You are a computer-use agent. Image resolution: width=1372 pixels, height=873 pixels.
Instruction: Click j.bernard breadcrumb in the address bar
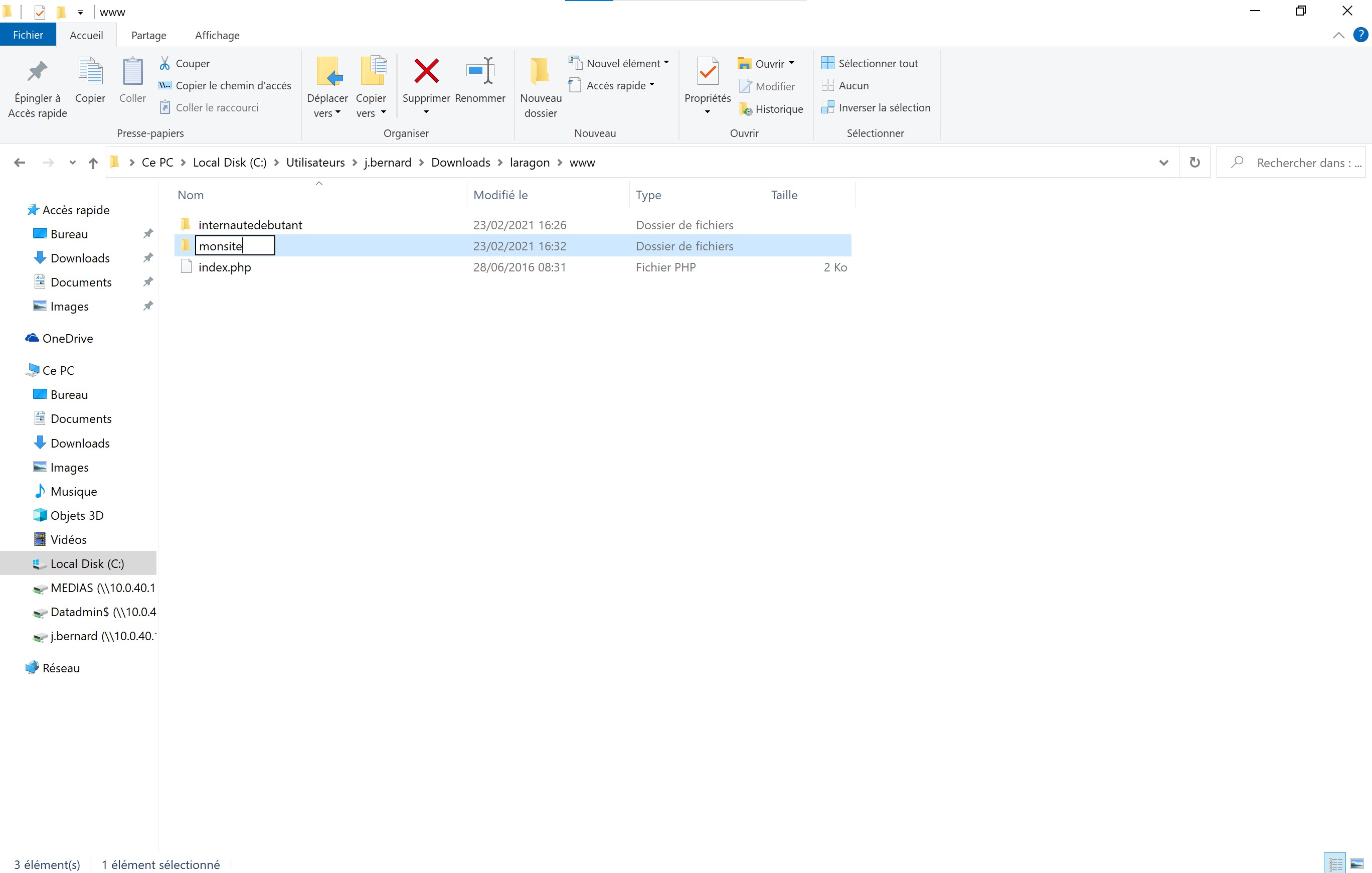pyautogui.click(x=388, y=163)
